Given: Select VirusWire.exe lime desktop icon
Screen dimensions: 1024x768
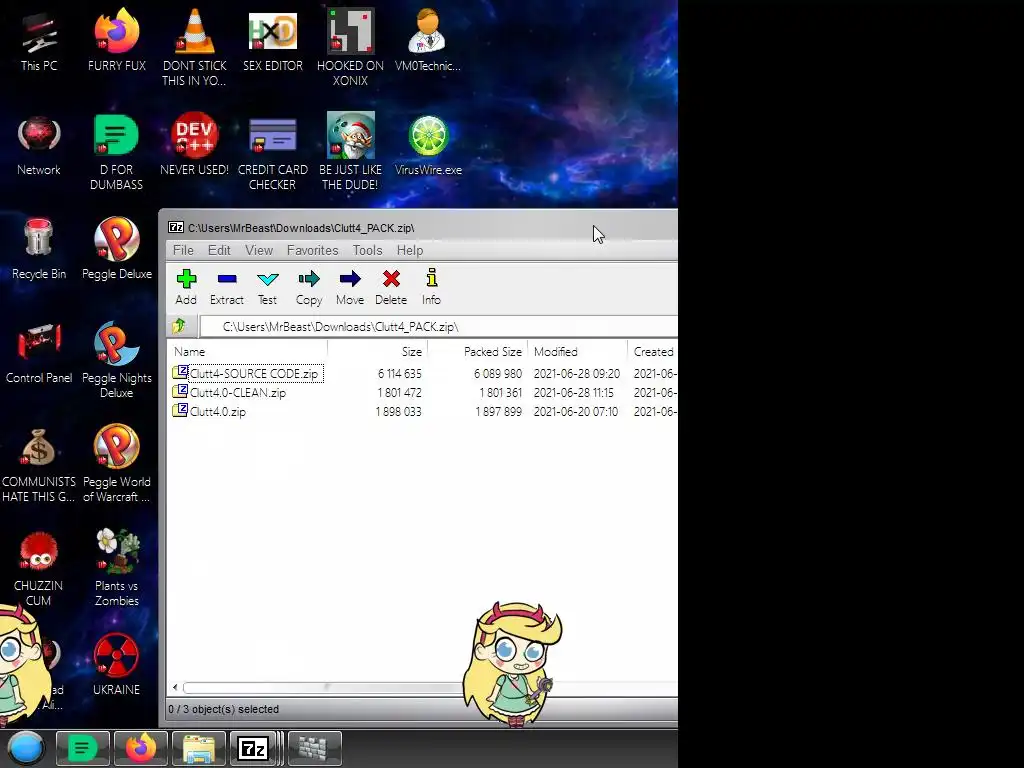Looking at the screenshot, I should (x=428, y=145).
